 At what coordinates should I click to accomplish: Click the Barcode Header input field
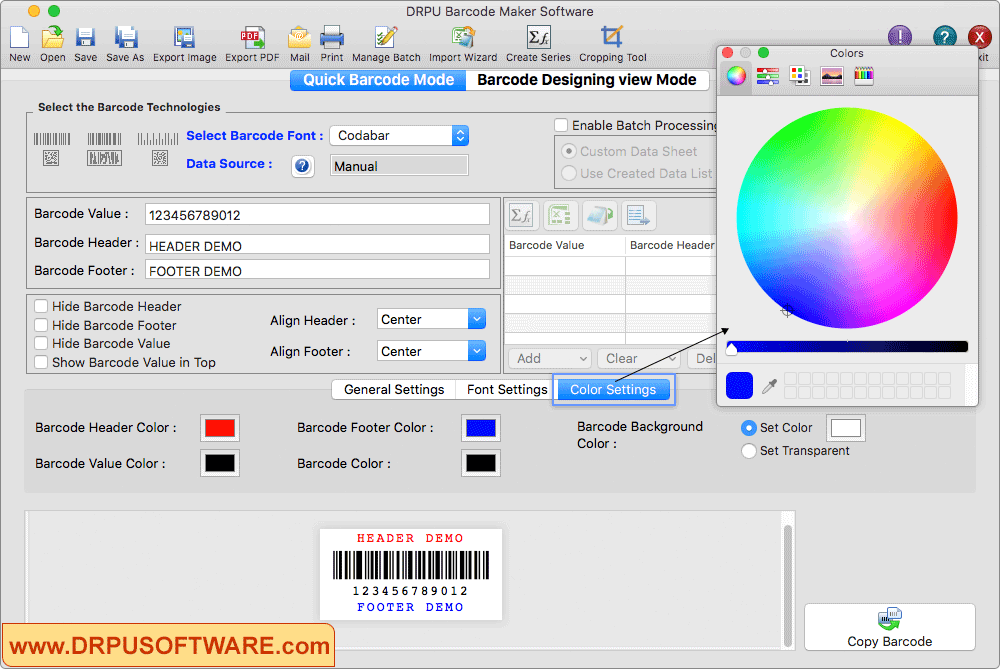[318, 245]
